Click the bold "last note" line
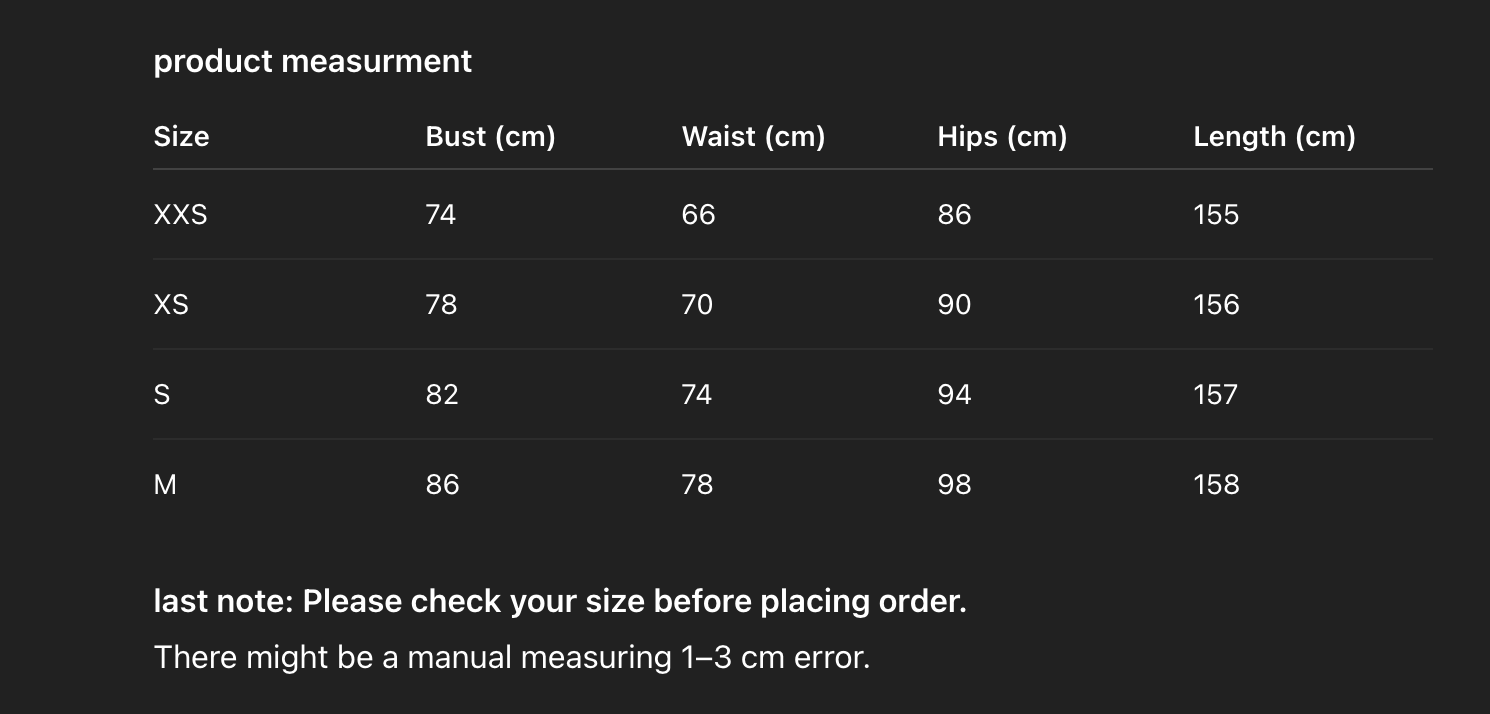 pos(560,601)
